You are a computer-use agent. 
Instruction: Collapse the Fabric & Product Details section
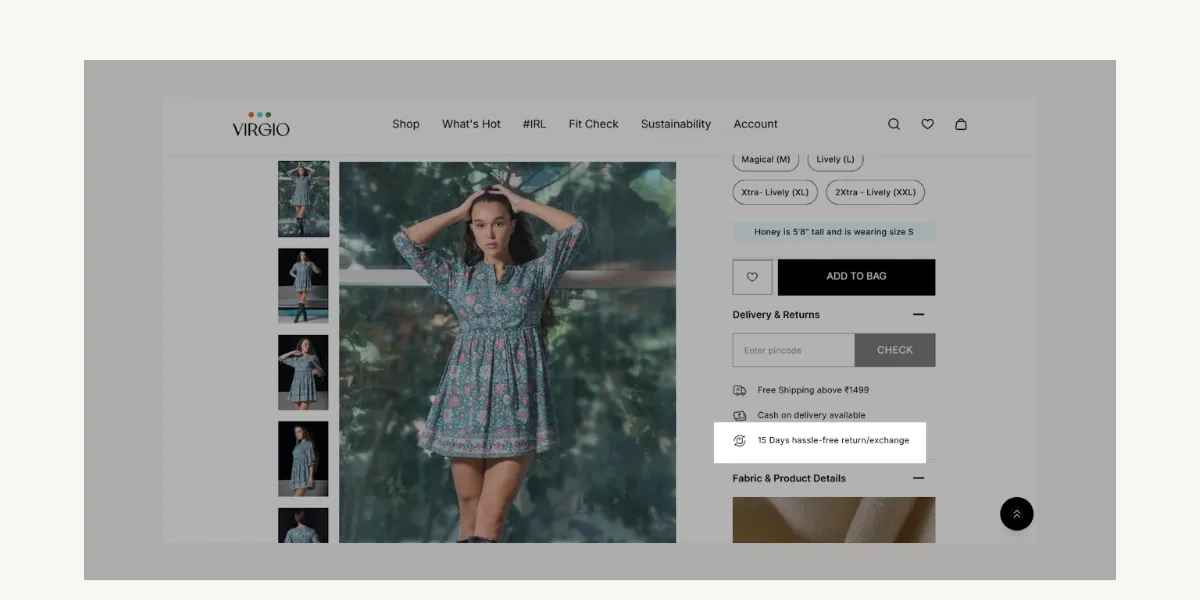coord(919,478)
